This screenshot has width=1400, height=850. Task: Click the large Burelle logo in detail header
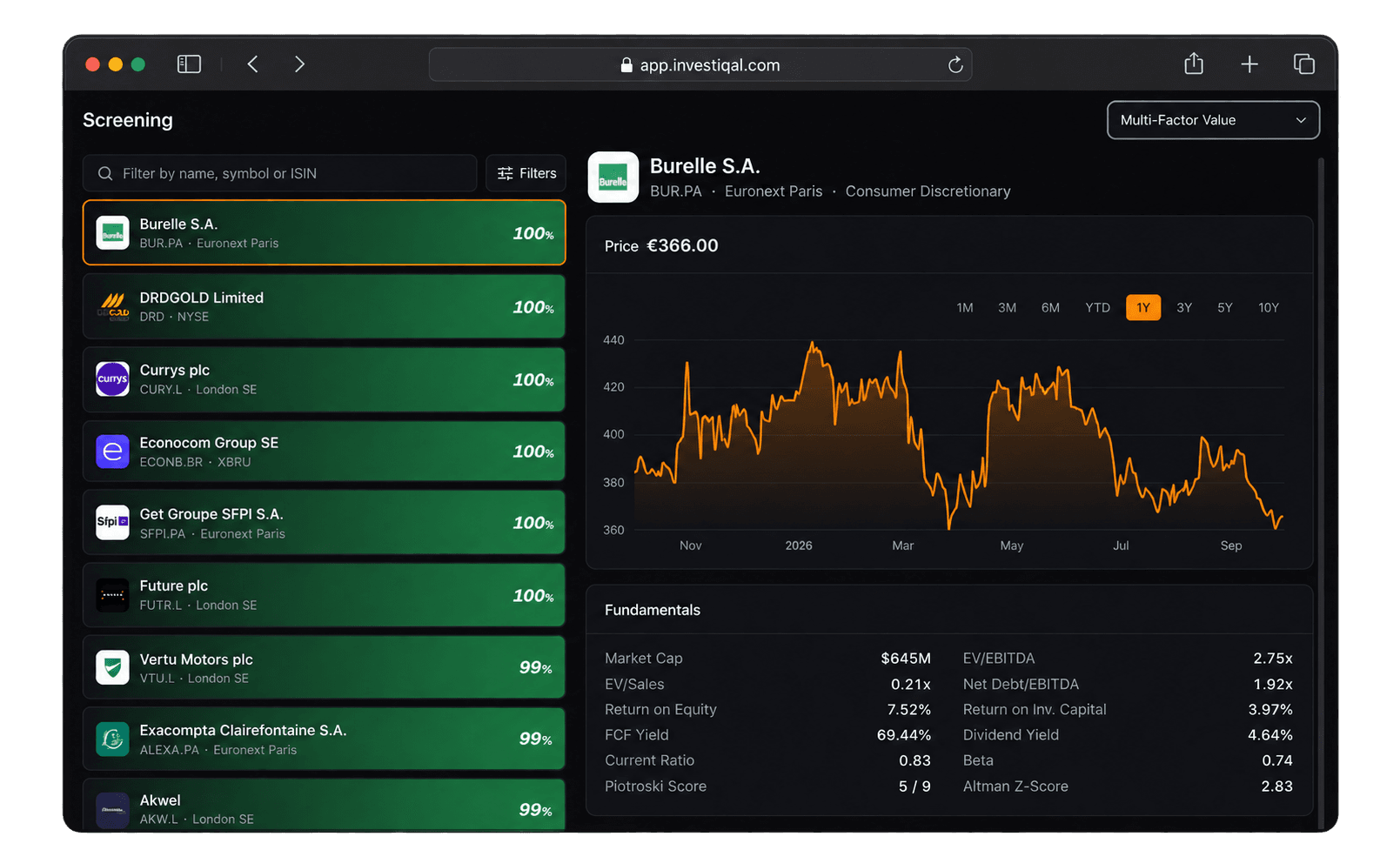pos(613,177)
